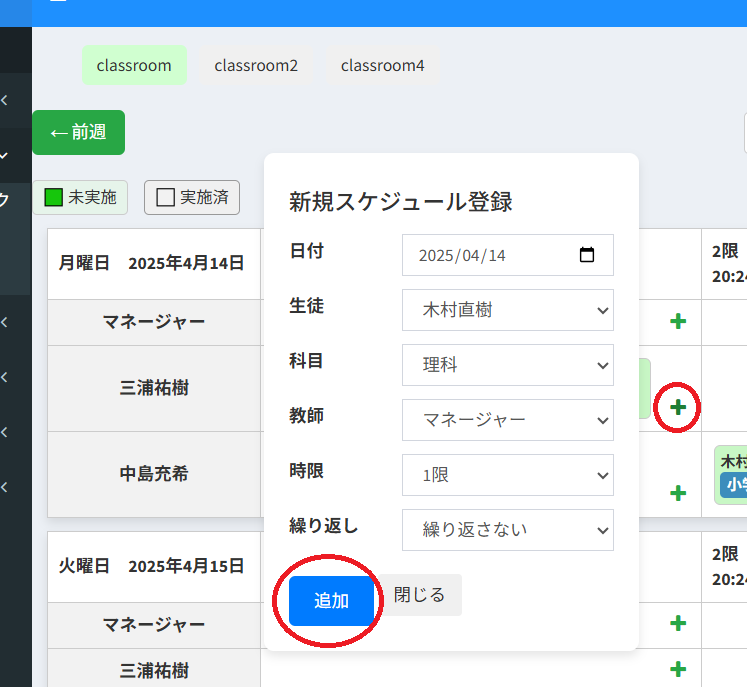This screenshot has height=687, width=747.
Task: Switch to the classroom tab
Action: 134,65
